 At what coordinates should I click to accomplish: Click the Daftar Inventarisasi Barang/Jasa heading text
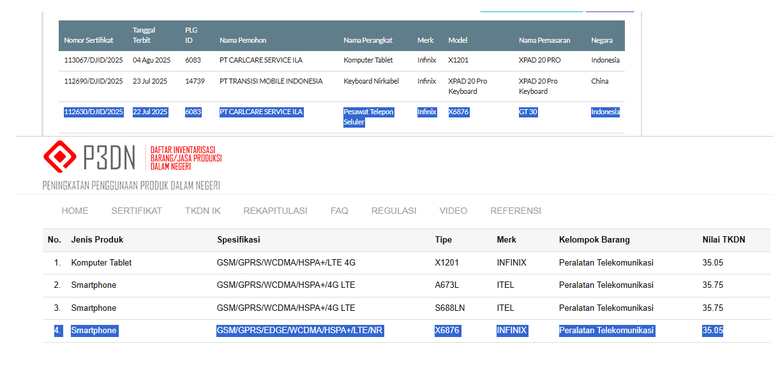pos(186,158)
